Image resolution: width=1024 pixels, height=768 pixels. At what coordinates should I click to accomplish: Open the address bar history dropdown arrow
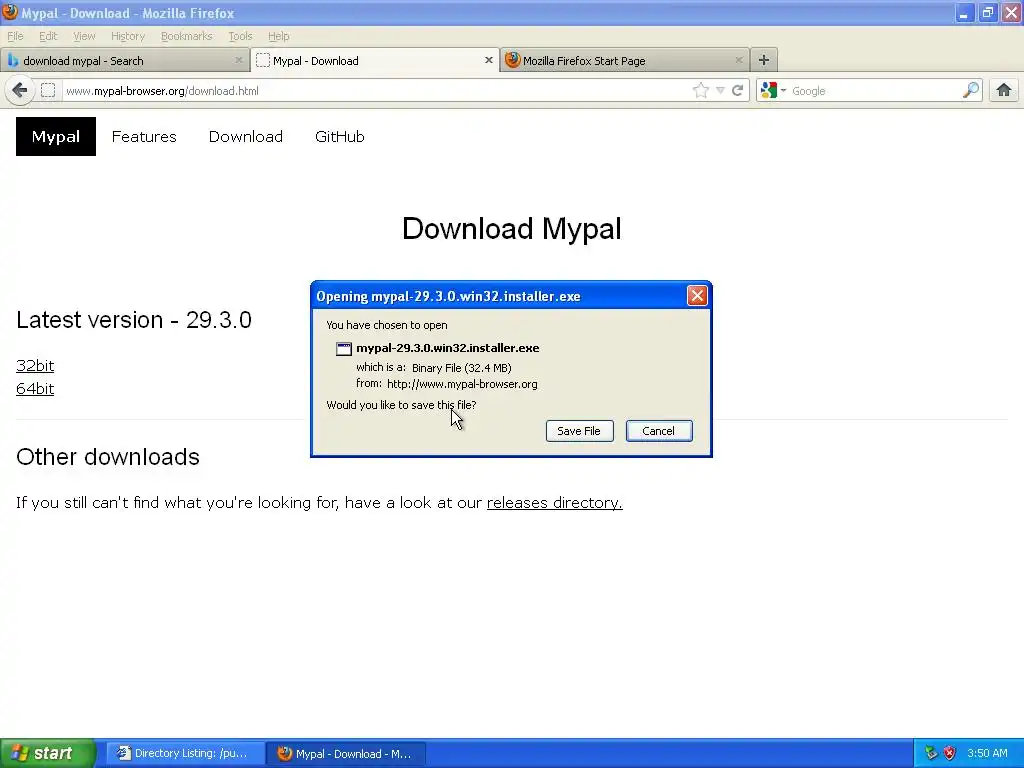[720, 91]
